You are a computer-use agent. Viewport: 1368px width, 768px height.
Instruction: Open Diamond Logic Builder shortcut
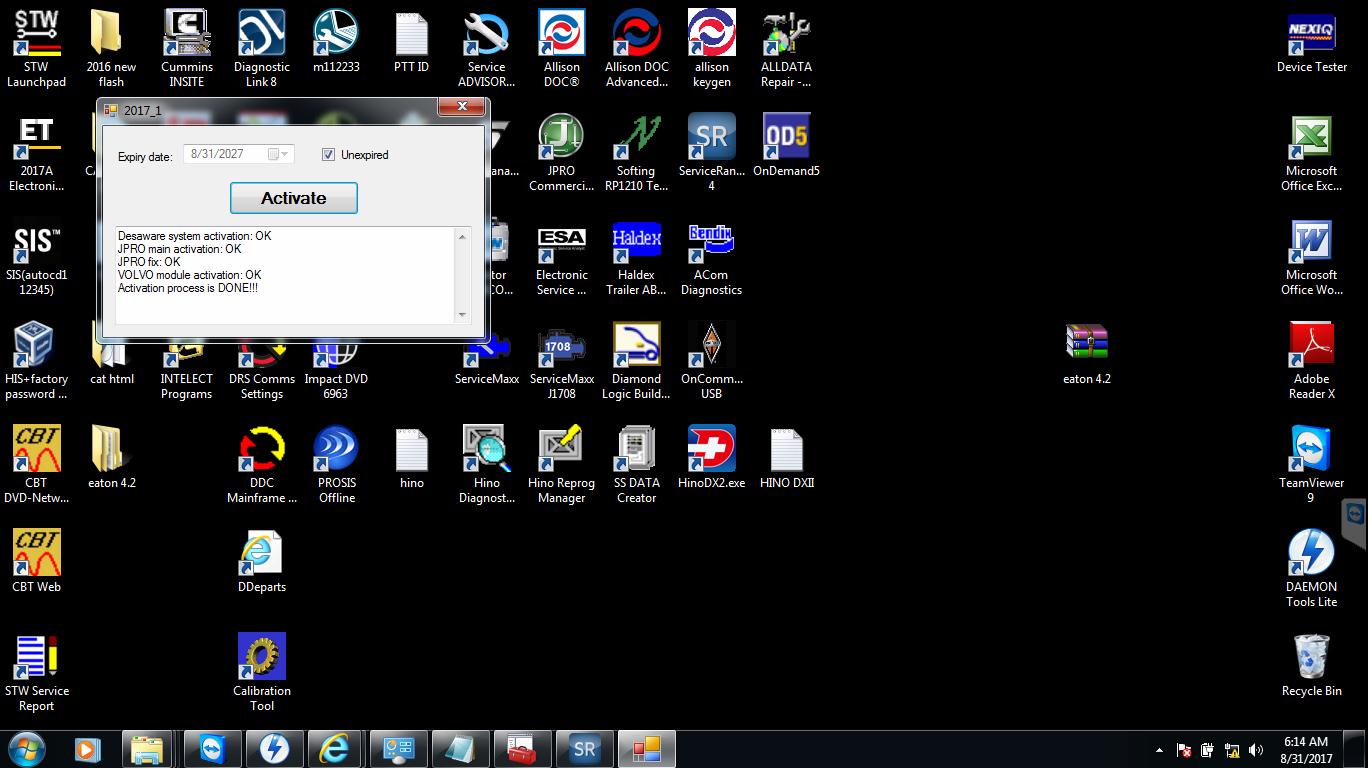coord(636,360)
